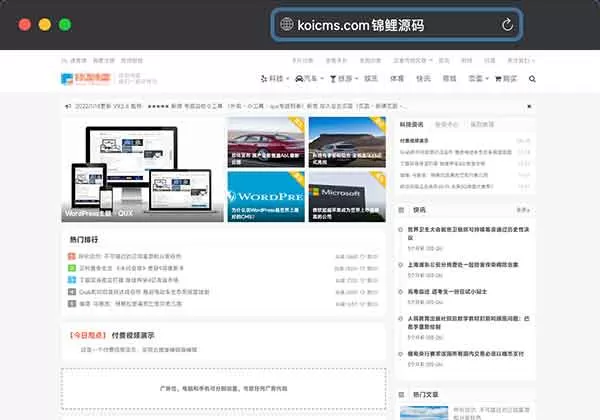Click the timeline dot beside 世界卫生大会 news
Image resolution: width=600 pixels, height=420 pixels.
[x=401, y=230]
